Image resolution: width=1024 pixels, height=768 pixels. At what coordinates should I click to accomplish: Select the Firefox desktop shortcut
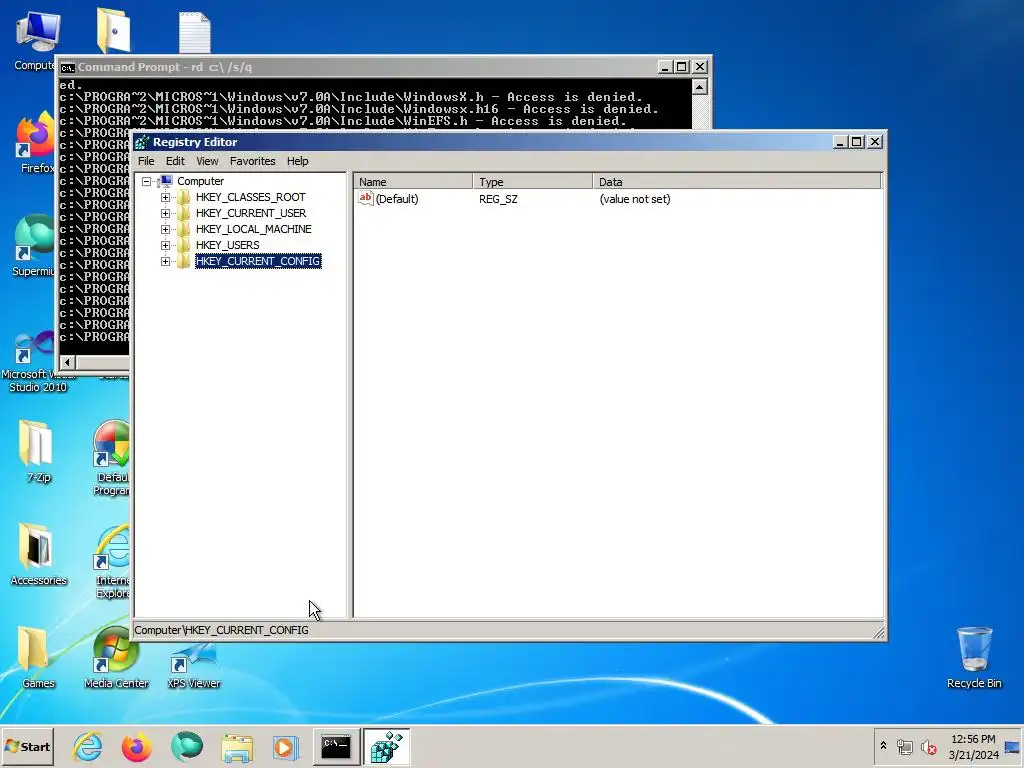(x=36, y=144)
